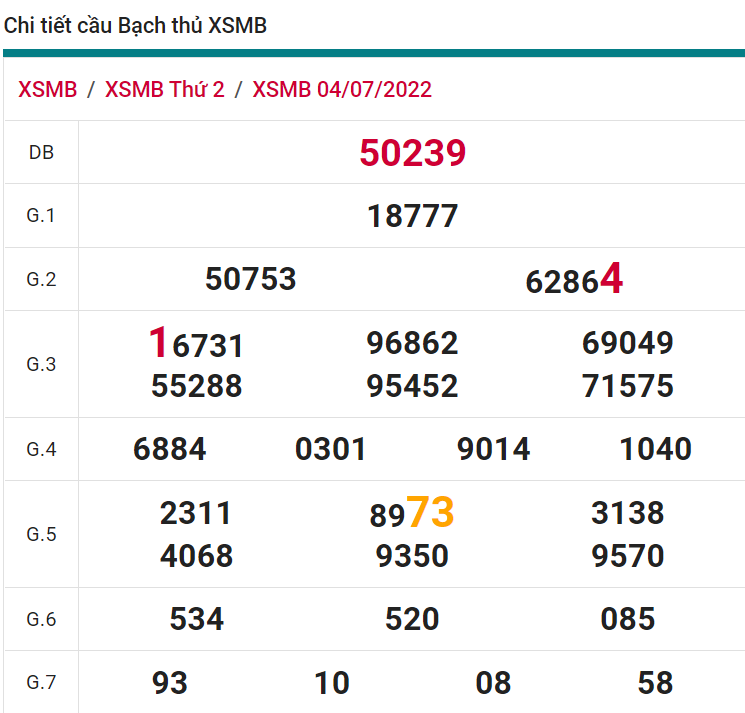Open the XSMB 04/07/2022 link

(x=342, y=89)
